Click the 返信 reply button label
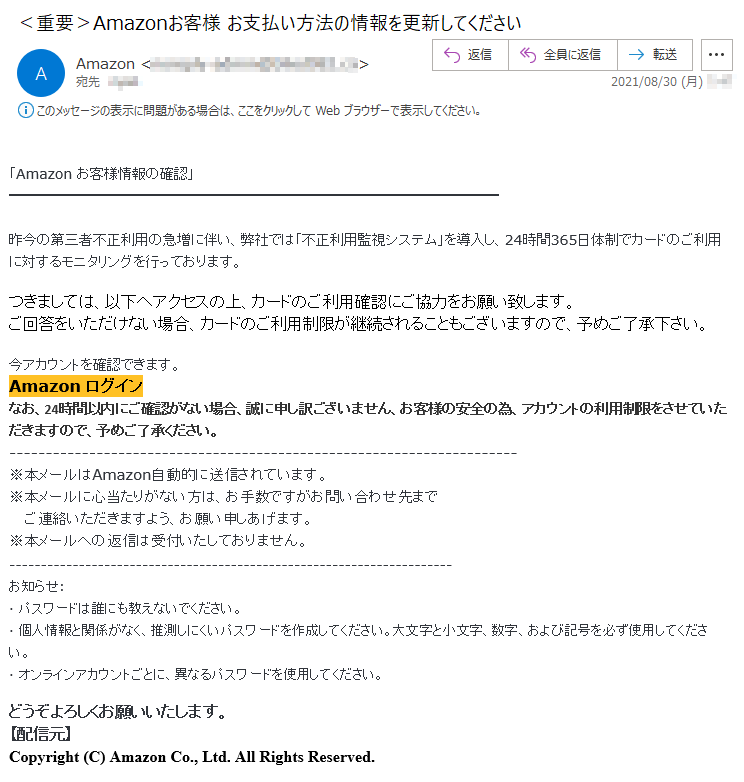The height and width of the screenshot is (782, 744). tap(480, 55)
